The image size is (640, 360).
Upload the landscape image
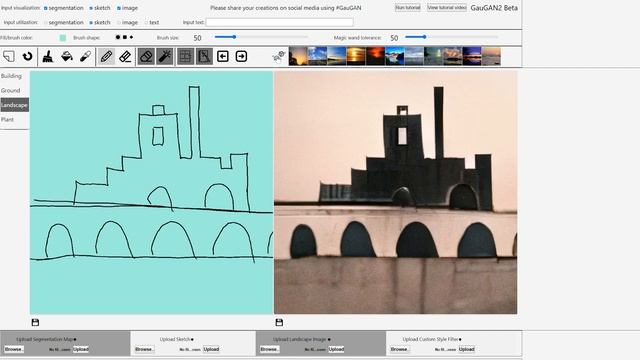(336, 349)
